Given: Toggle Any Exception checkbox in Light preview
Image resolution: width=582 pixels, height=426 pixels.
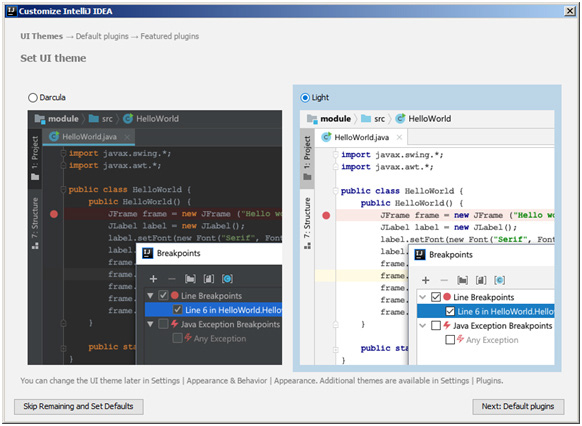Looking at the screenshot, I should point(450,340).
